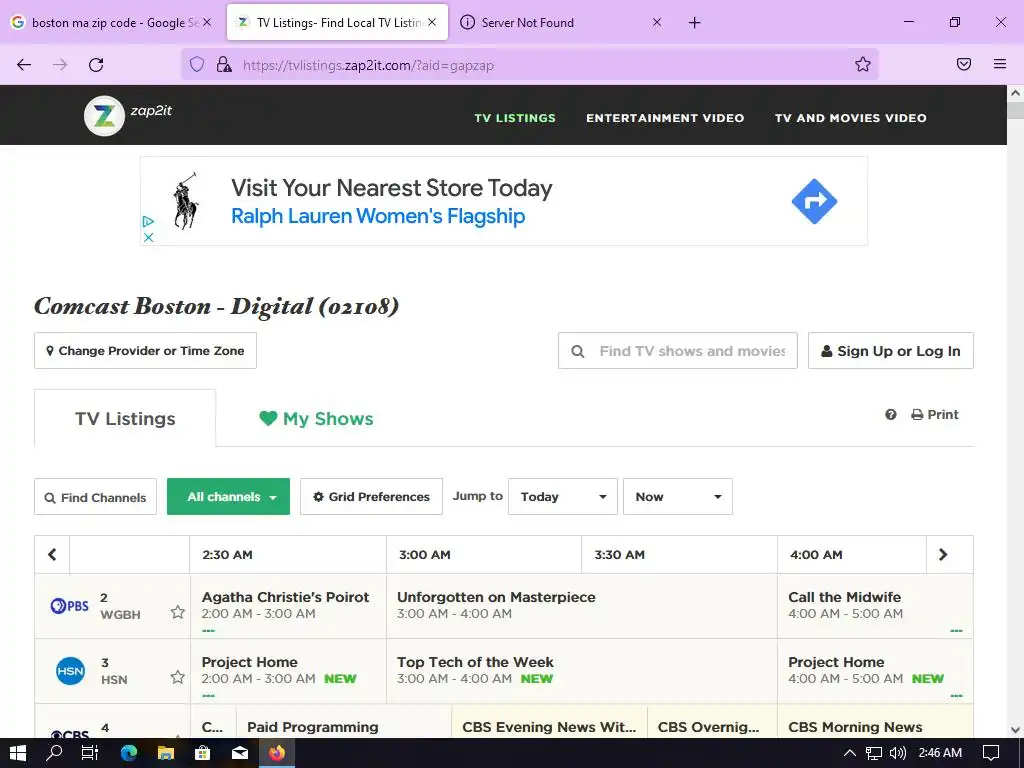The image size is (1024, 768).
Task: Click the tracking protection shield icon
Action: click(x=197, y=64)
